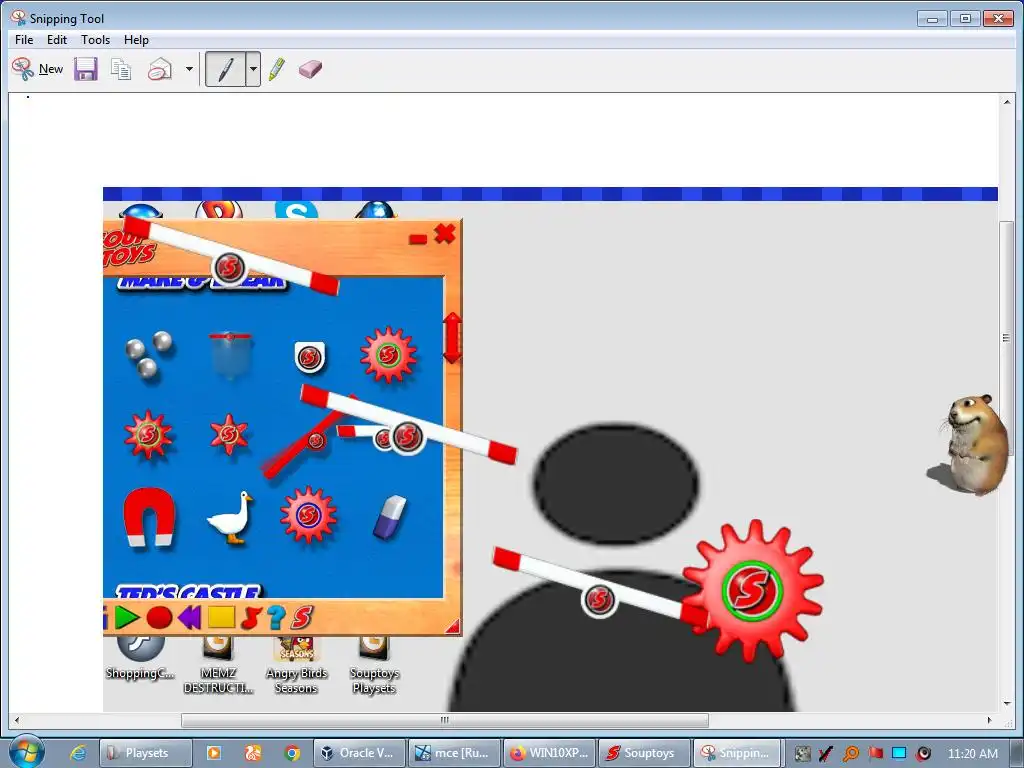
Task: Click the vertical scrollbar up arrow
Action: (x=1006, y=102)
